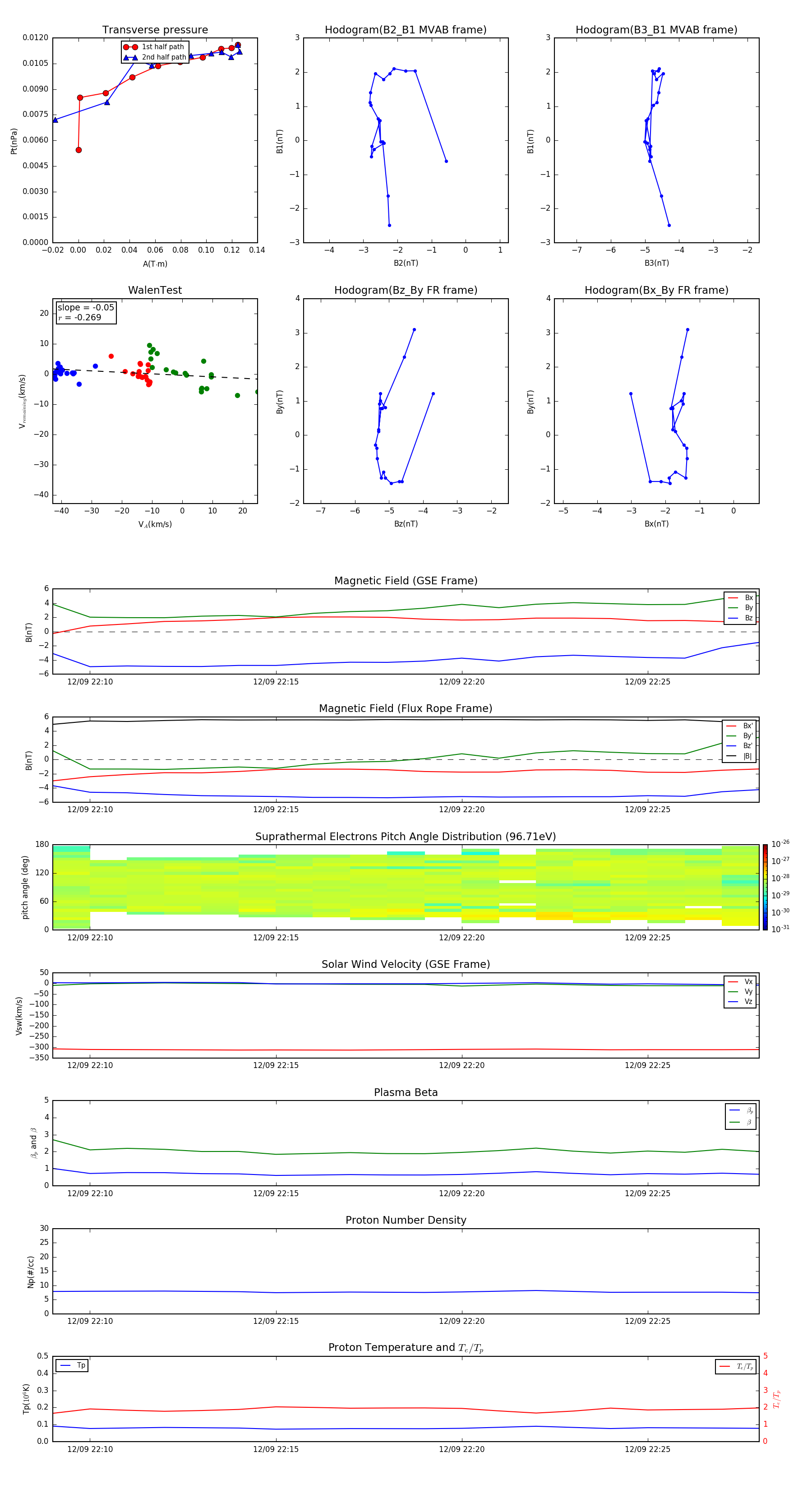812x1489 pixels.
Task: Click the "Bx'" flux rope legend entry
Action: click(740, 726)
